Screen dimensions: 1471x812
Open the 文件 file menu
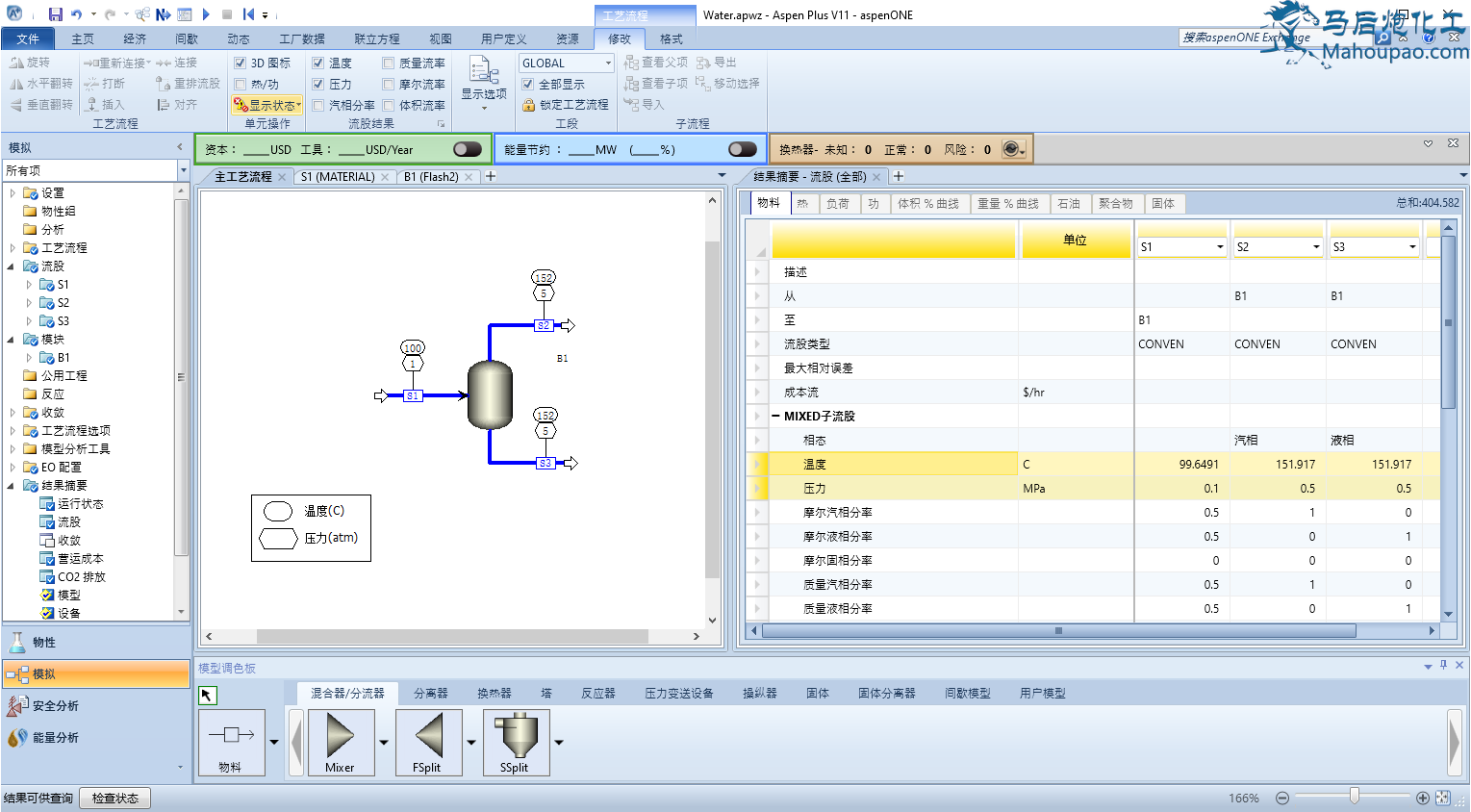tap(28, 38)
